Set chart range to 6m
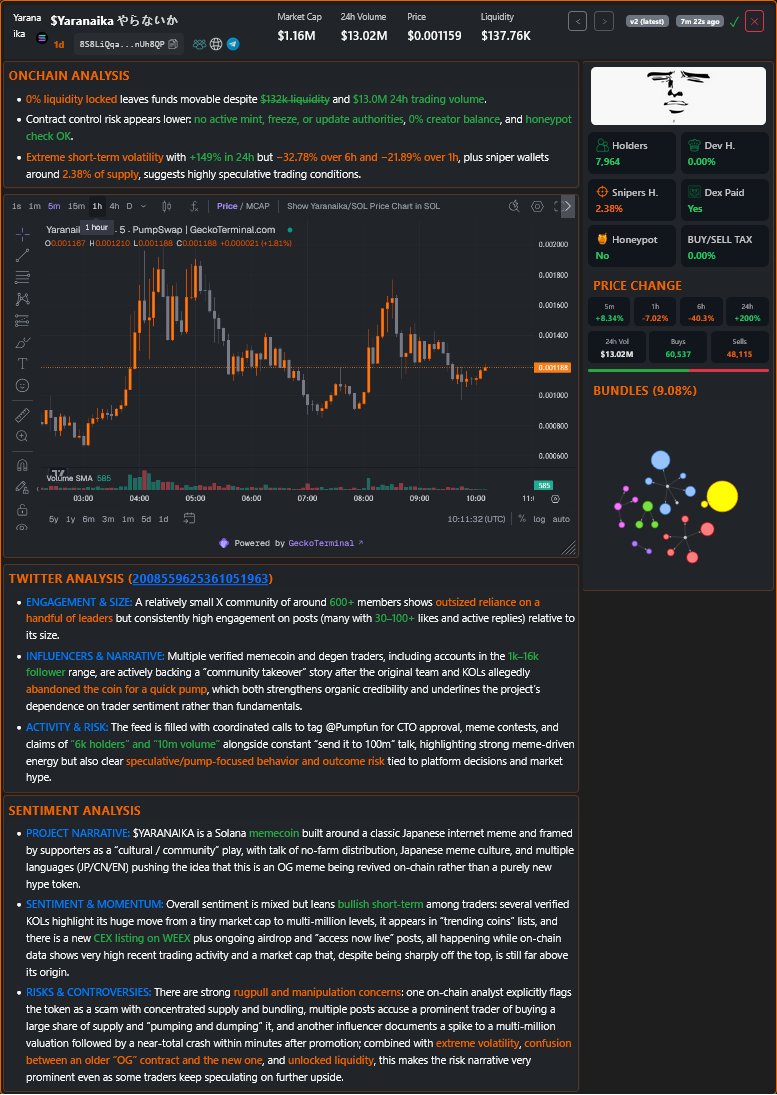Viewport: 777px width, 1095px height. tap(89, 519)
